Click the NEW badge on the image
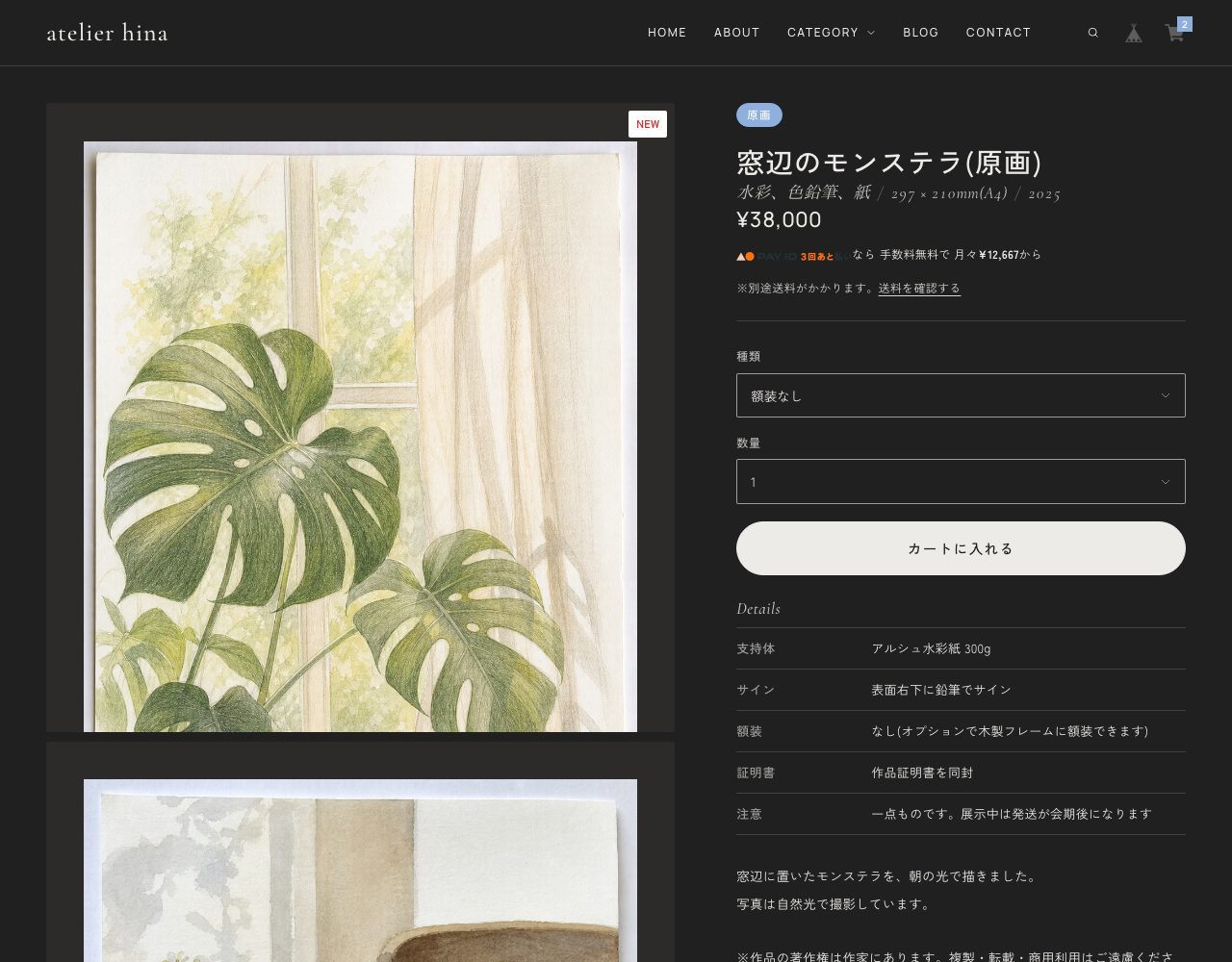The image size is (1232, 962). tap(648, 124)
